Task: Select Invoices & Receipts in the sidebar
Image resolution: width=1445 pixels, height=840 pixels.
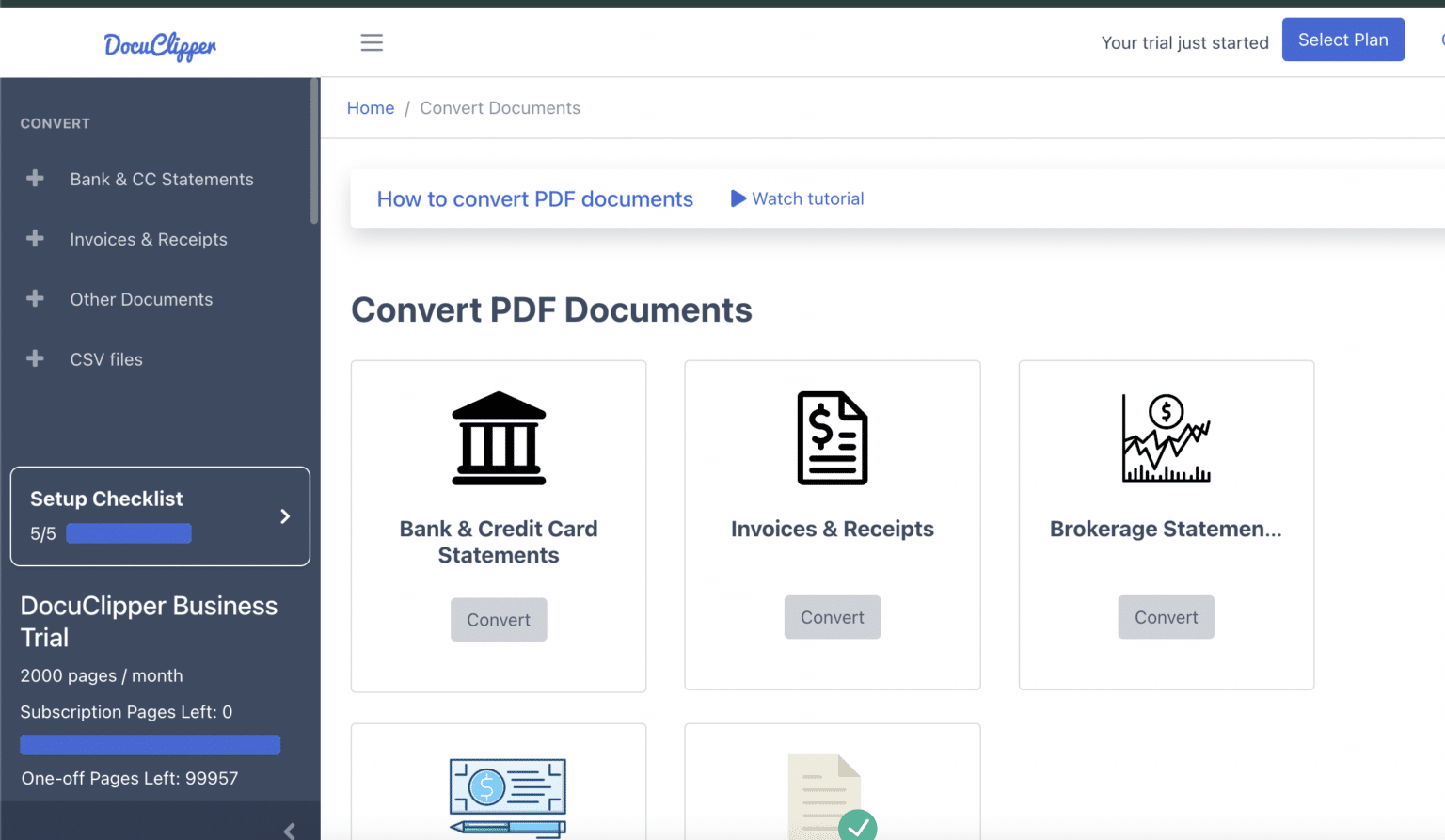Action: pyautogui.click(x=148, y=239)
